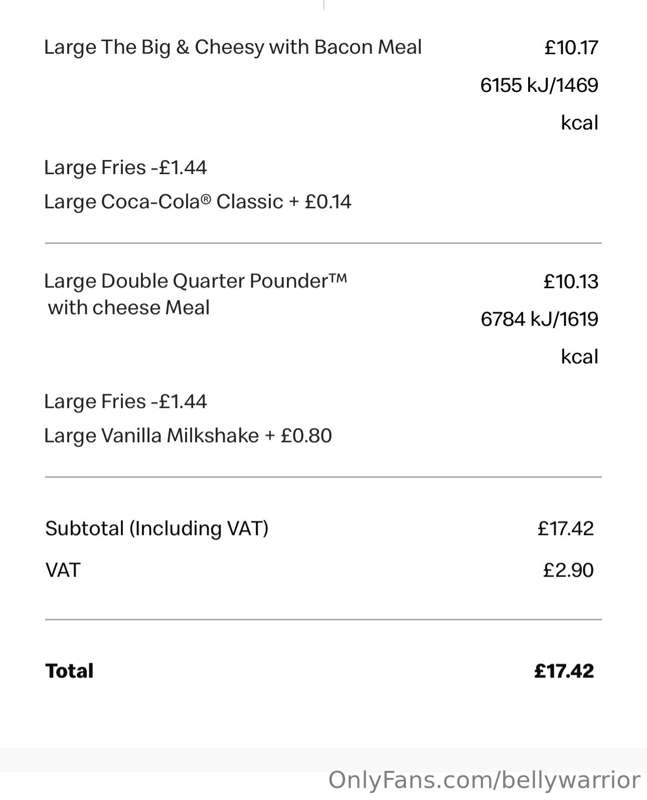Screen dimensions: 647x800
Task: Click Subtotal (Including VAT) label
Action: click(157, 529)
